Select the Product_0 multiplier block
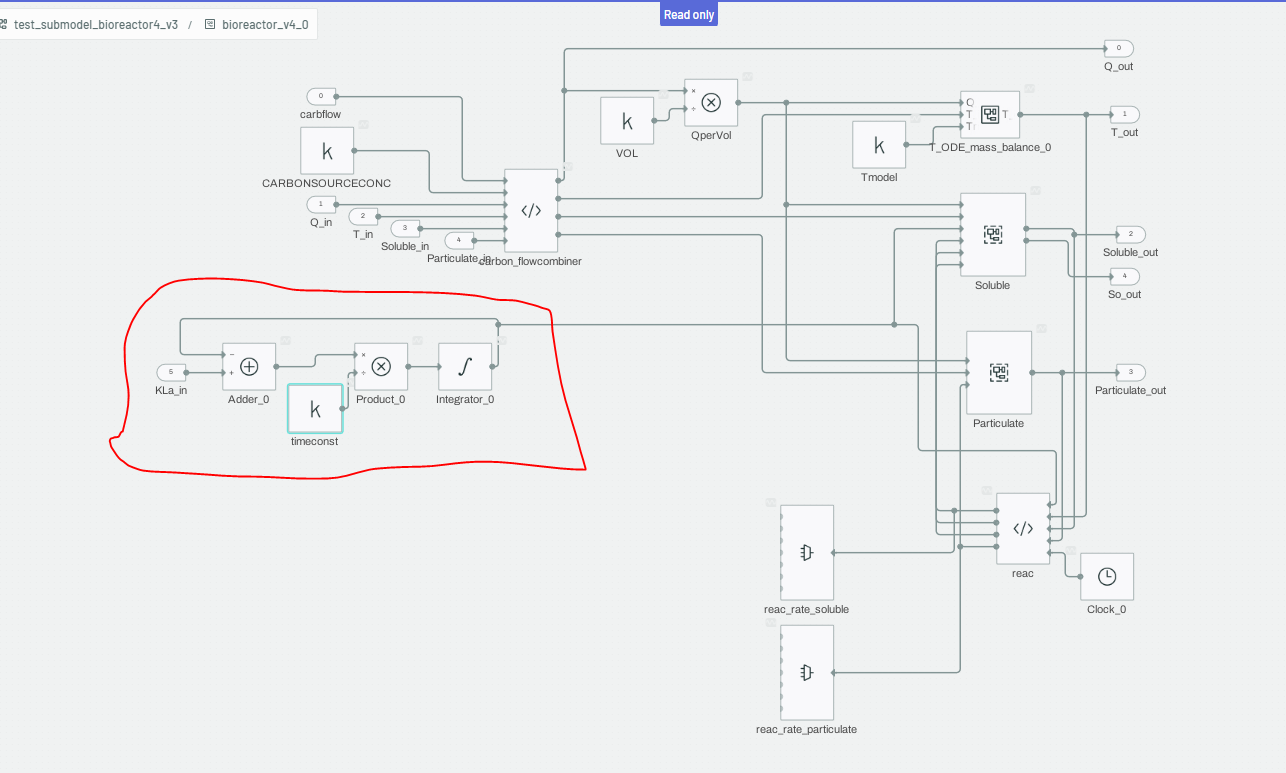 (381, 367)
